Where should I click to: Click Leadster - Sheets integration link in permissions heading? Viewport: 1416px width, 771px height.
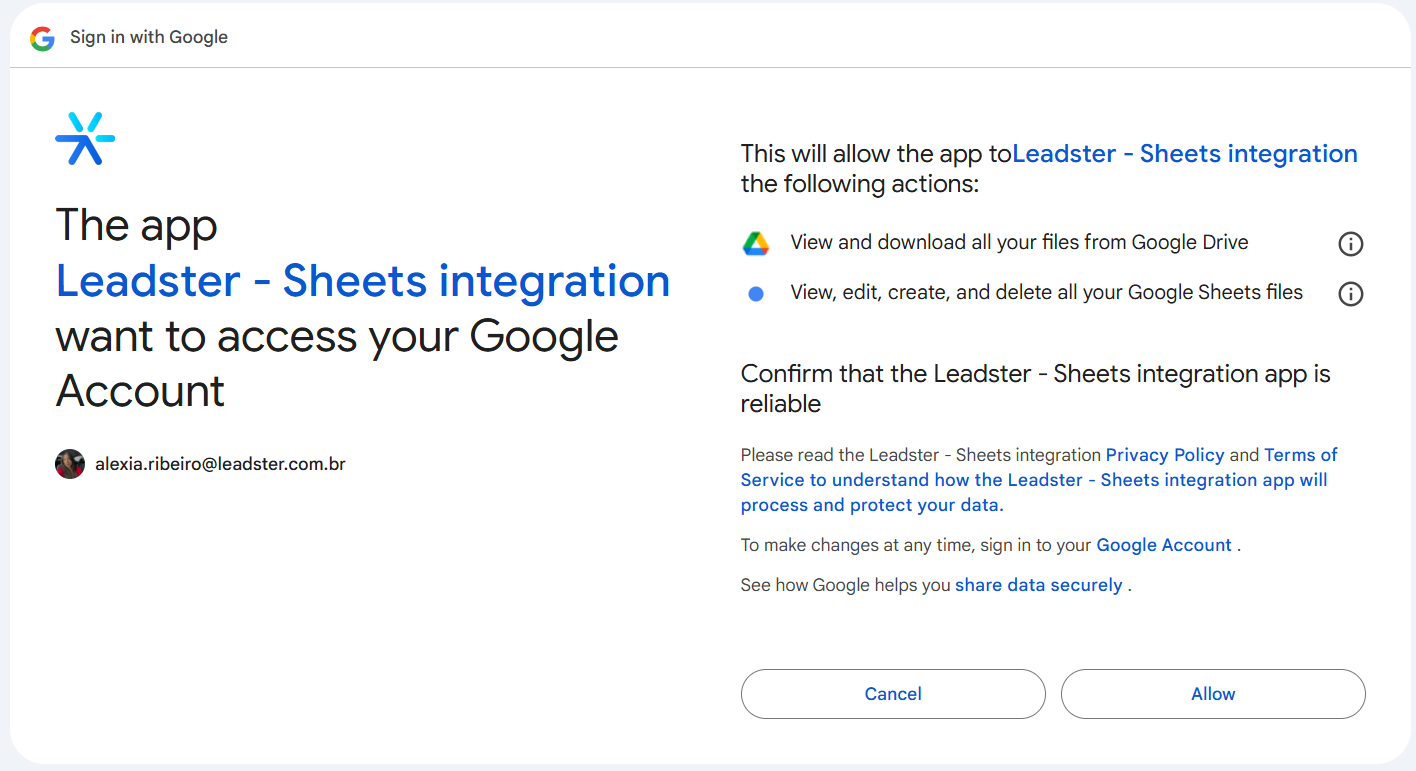(1184, 154)
